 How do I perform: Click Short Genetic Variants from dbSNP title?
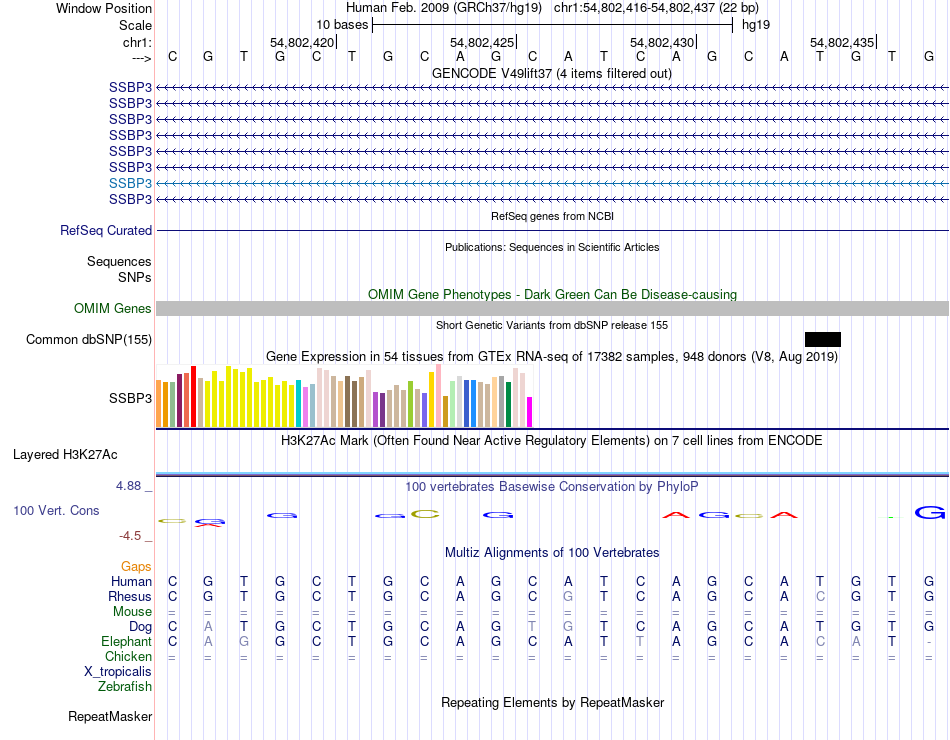[x=552, y=325]
